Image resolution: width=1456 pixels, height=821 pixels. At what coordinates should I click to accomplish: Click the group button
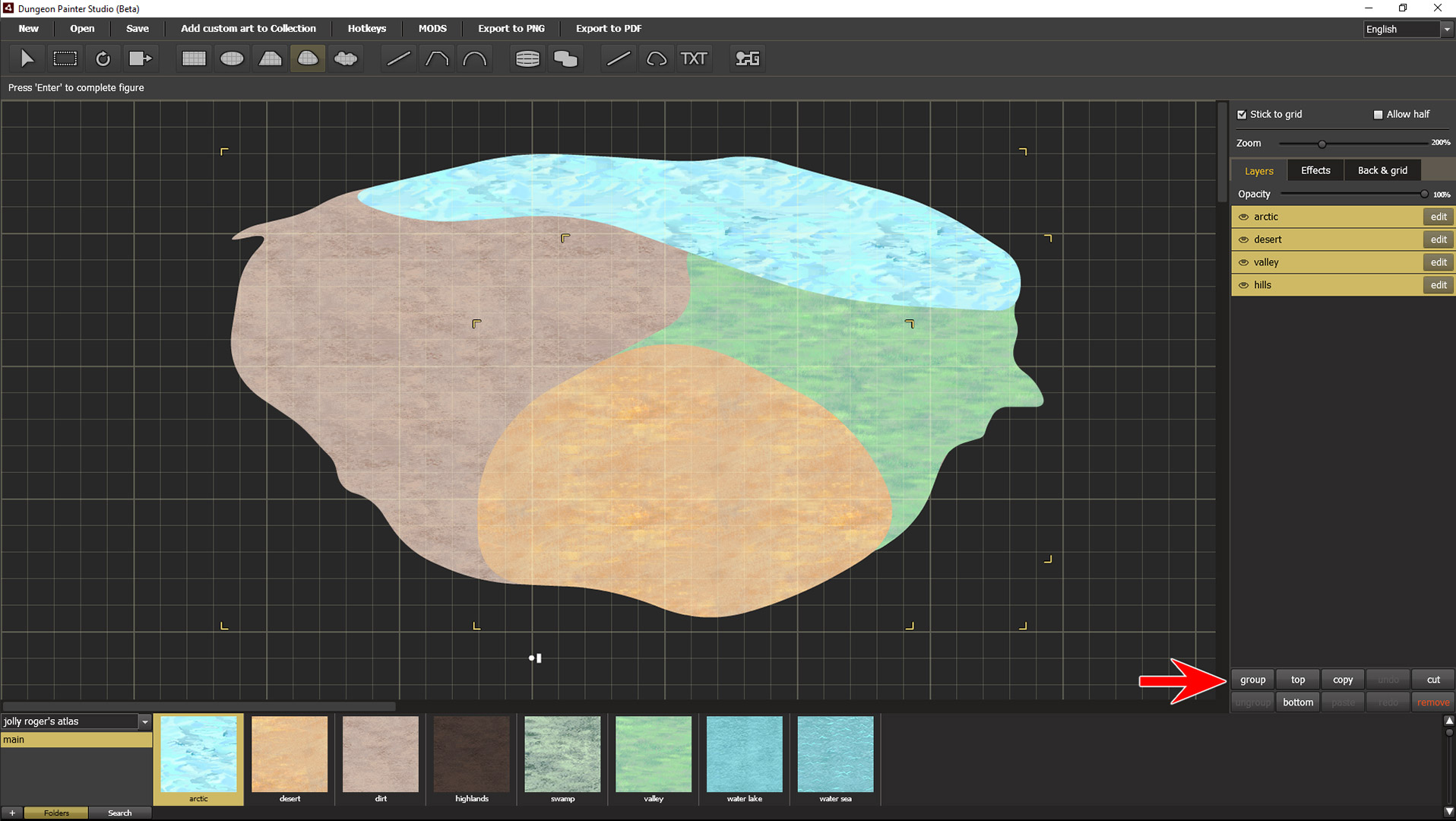click(x=1253, y=680)
